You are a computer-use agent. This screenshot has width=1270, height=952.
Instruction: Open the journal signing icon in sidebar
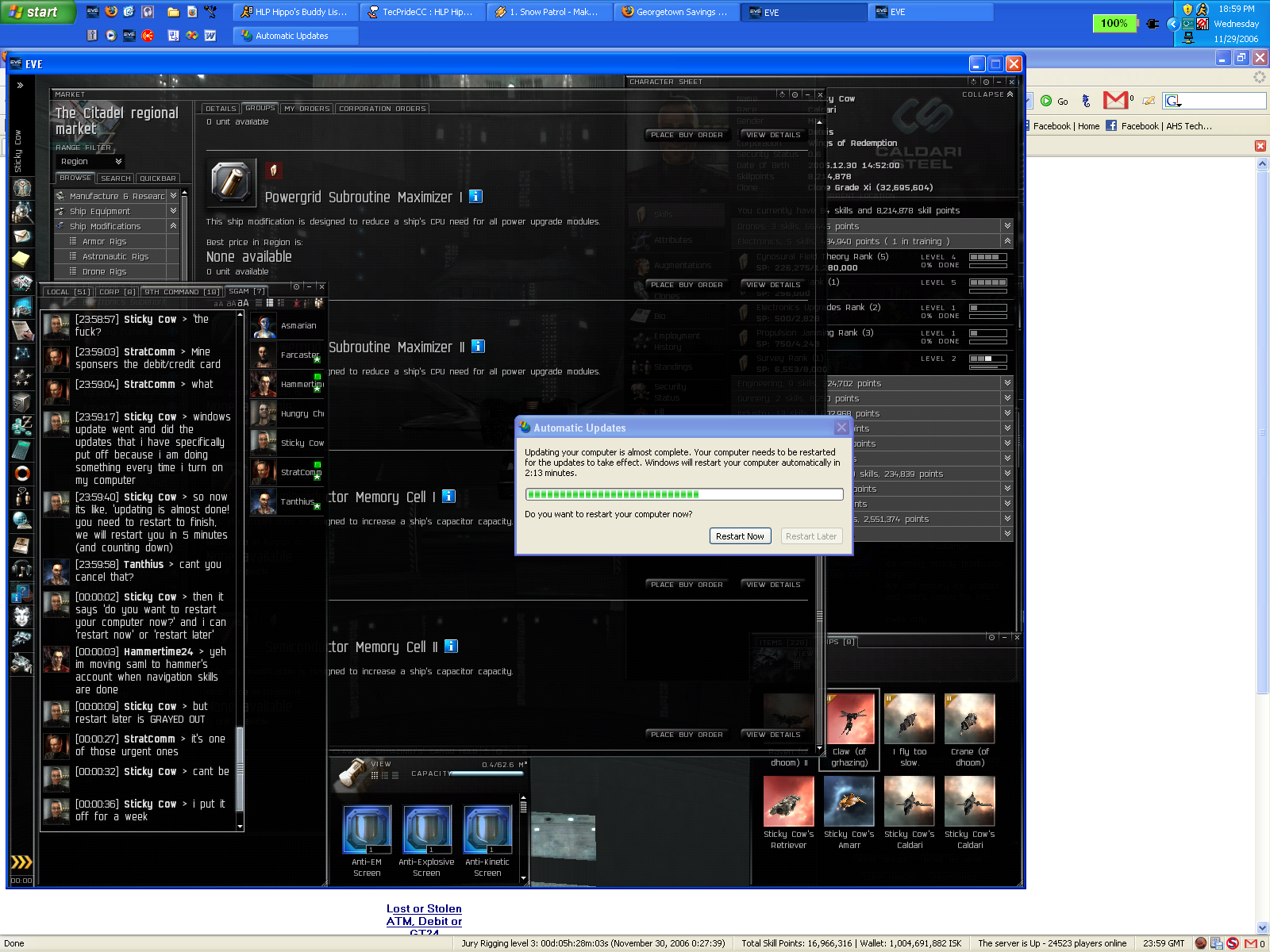(x=21, y=331)
